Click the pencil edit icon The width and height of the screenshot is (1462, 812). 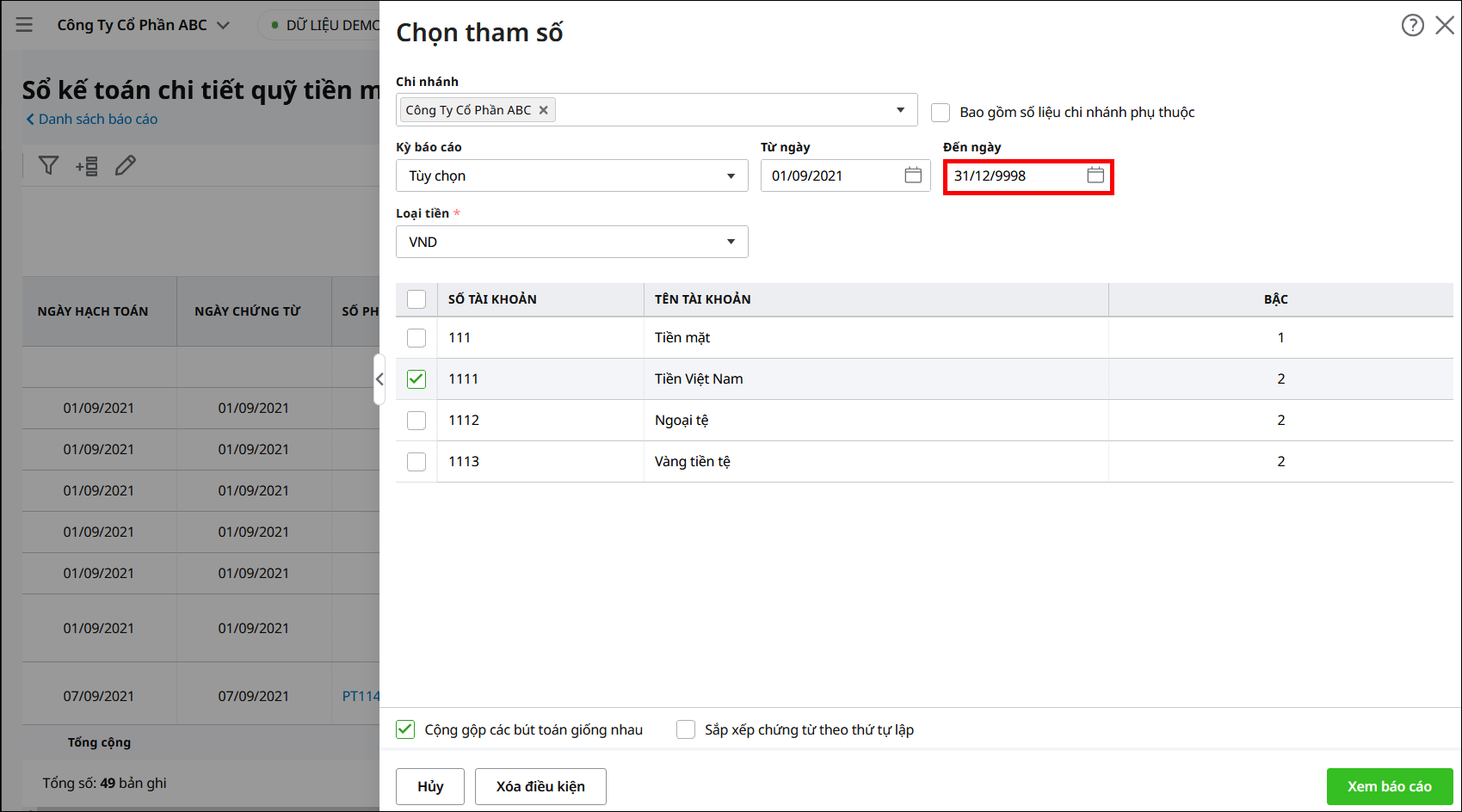tap(126, 165)
